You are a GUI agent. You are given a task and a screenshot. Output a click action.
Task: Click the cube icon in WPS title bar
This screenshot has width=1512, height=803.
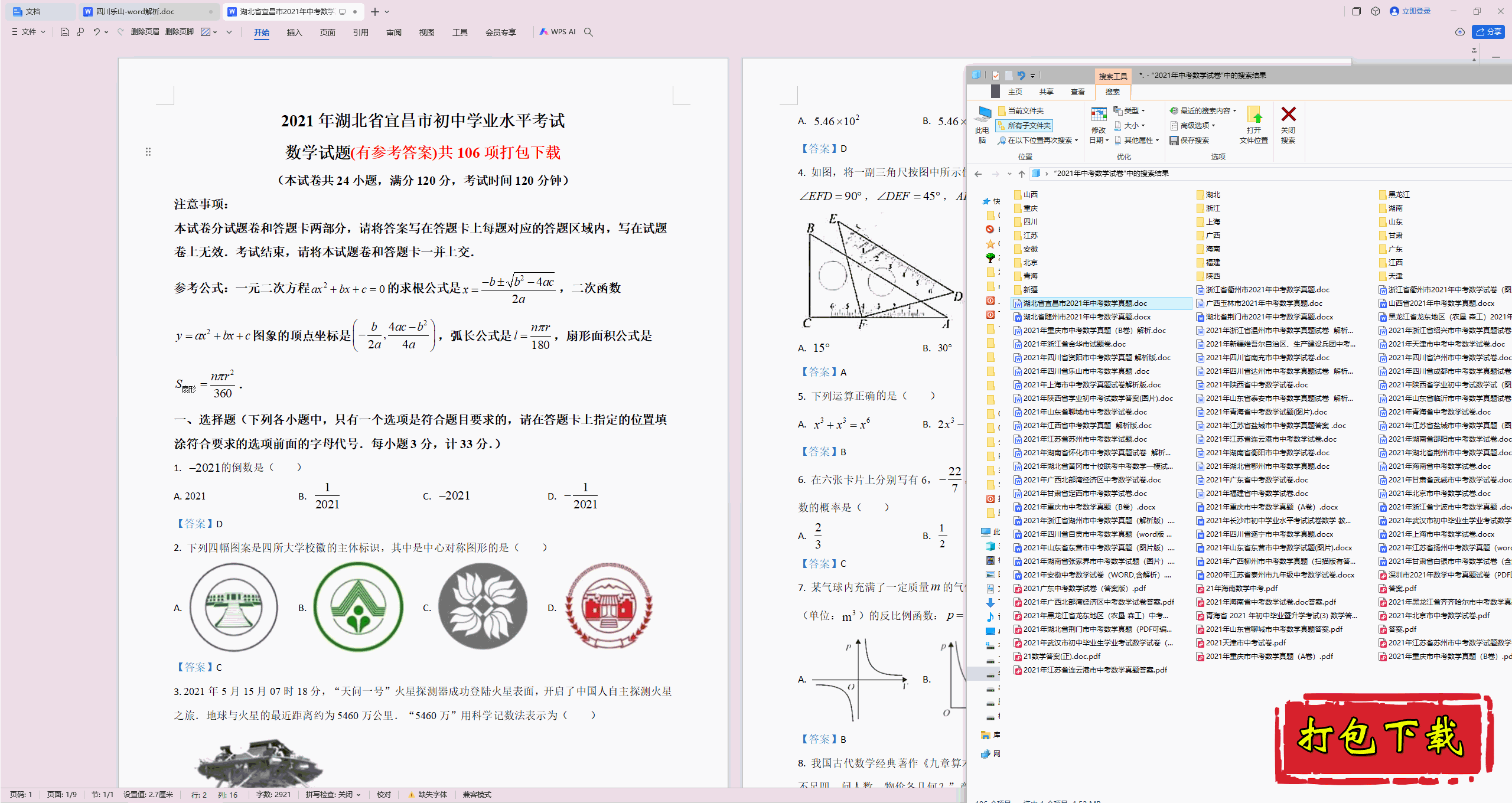click(1376, 11)
